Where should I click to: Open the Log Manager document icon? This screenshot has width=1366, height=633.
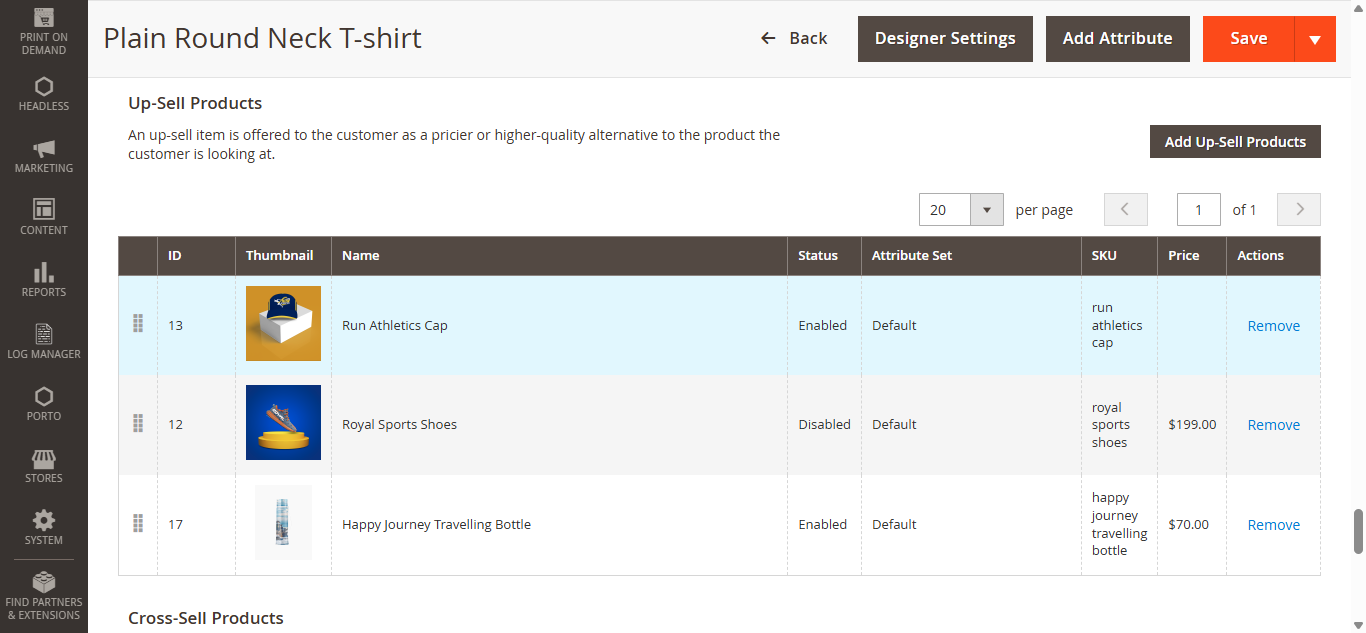pos(44,334)
